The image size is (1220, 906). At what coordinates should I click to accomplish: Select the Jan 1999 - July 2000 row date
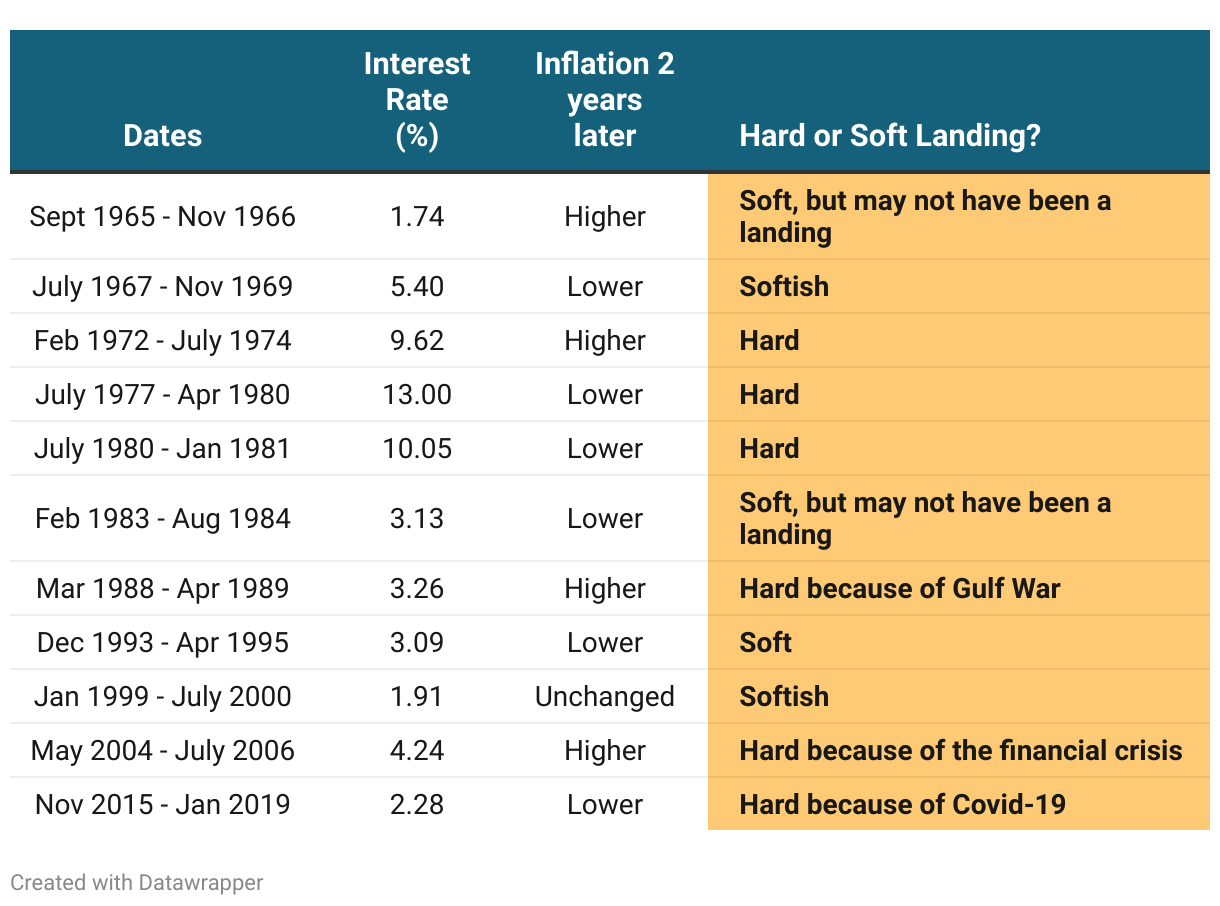(x=162, y=697)
